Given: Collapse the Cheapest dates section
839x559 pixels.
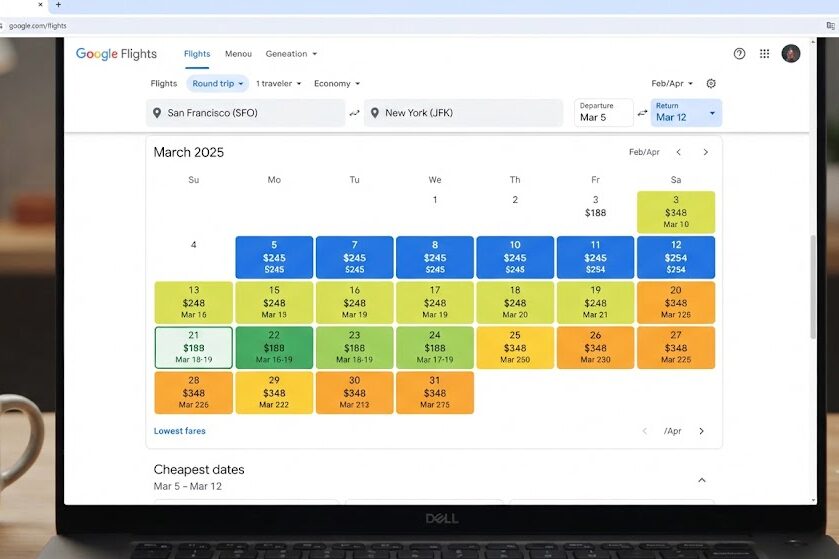Looking at the screenshot, I should [701, 480].
